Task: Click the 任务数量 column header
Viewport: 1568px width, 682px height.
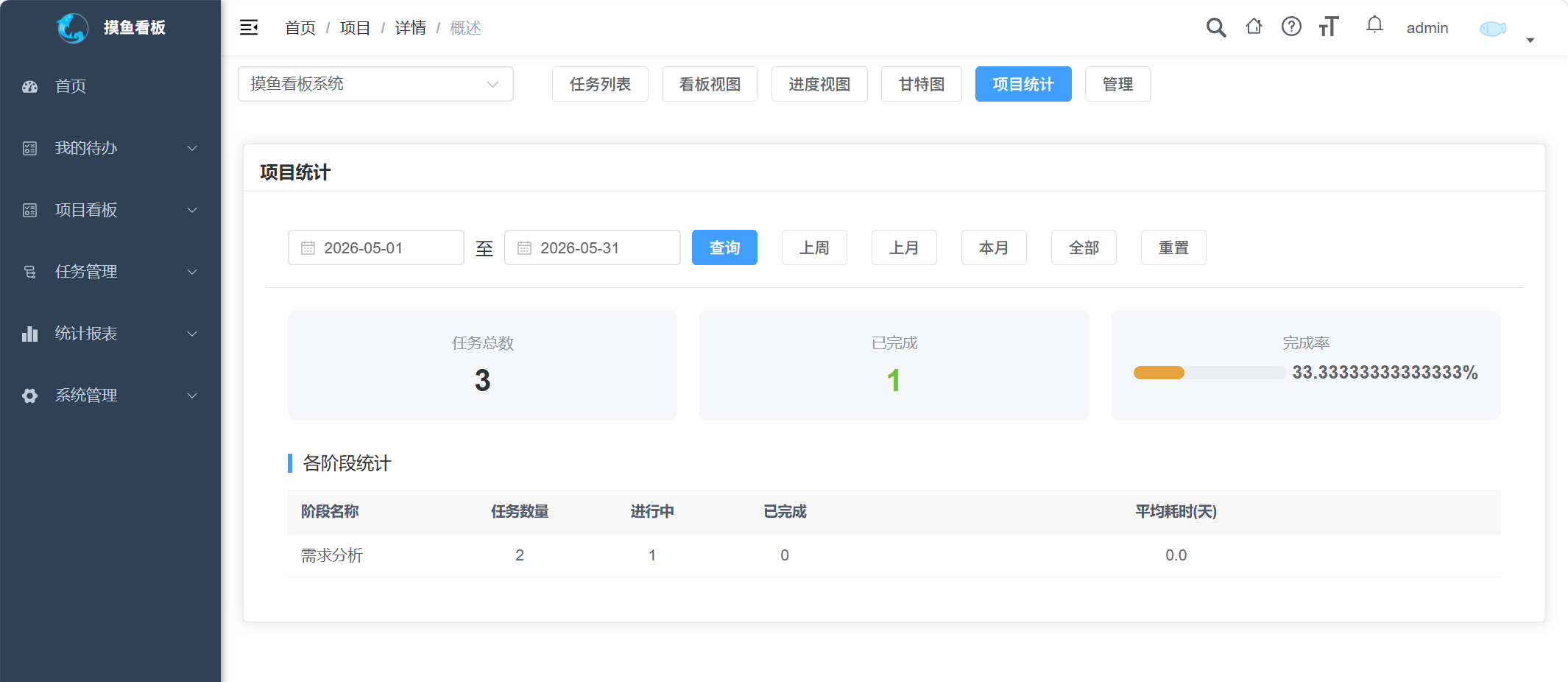Action: [x=520, y=511]
